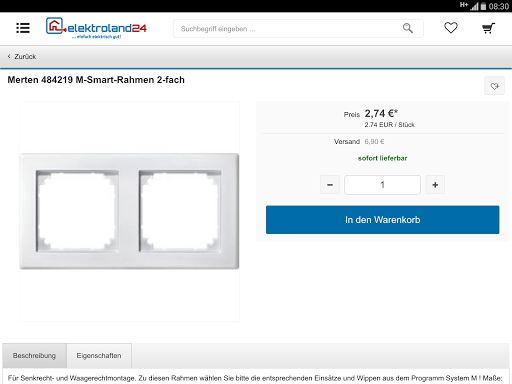
Task: Click the M-Smart-Rahmen product image
Action: tap(129, 211)
